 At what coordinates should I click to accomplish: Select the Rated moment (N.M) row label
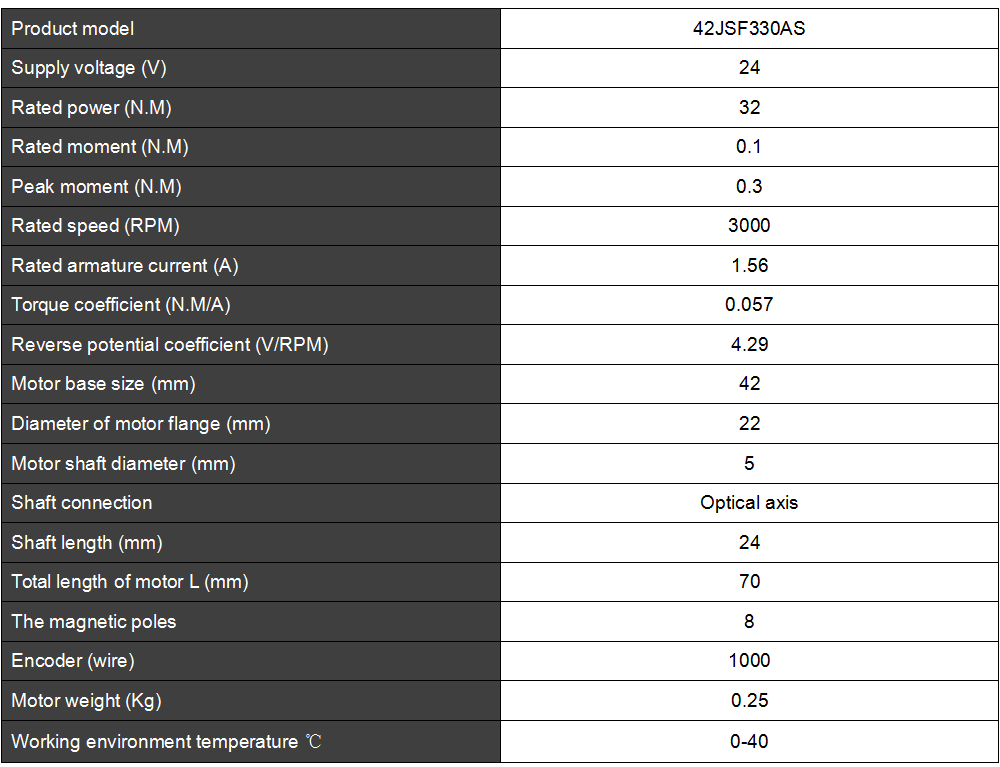click(x=99, y=147)
